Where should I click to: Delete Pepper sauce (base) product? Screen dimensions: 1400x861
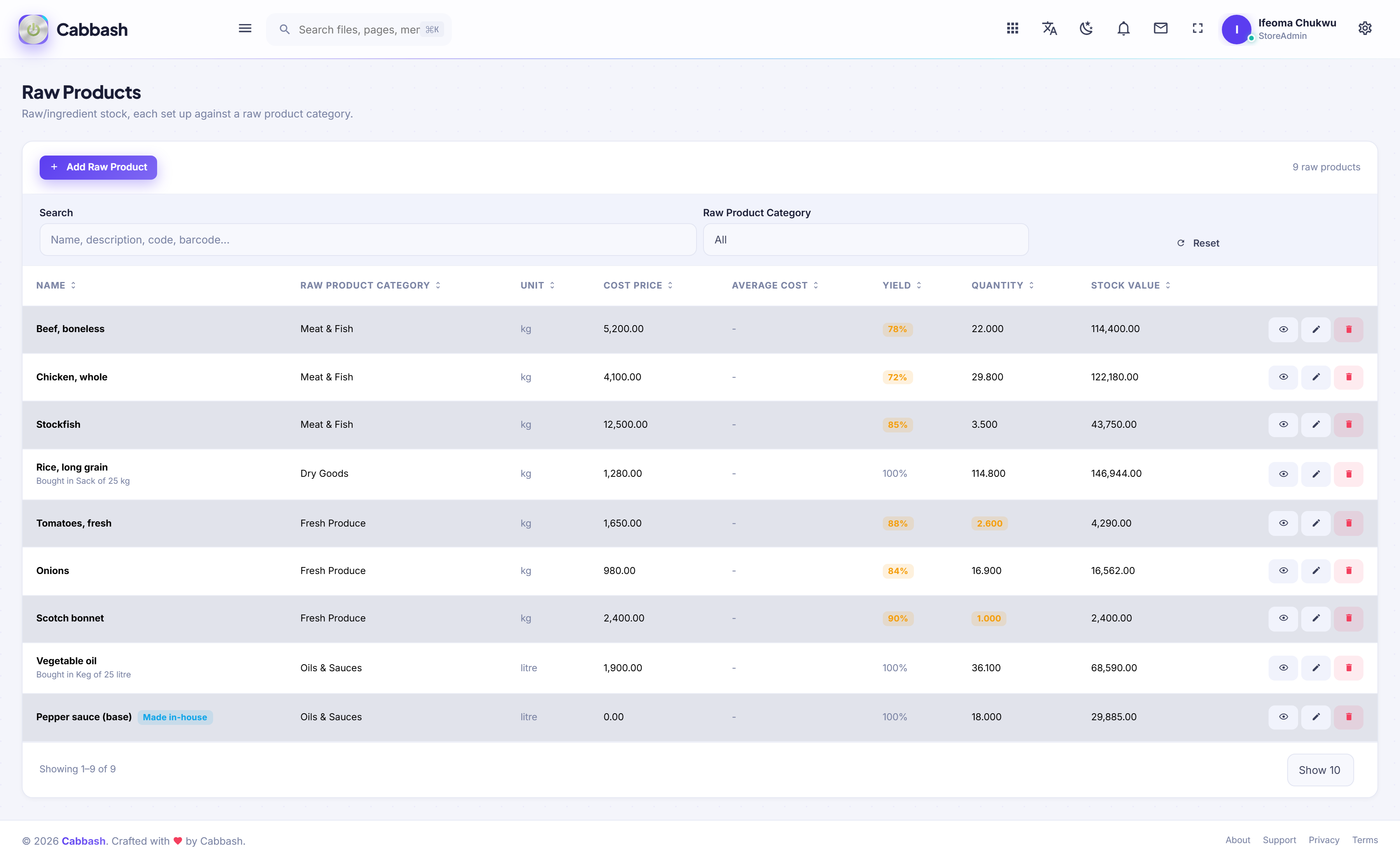click(x=1348, y=717)
